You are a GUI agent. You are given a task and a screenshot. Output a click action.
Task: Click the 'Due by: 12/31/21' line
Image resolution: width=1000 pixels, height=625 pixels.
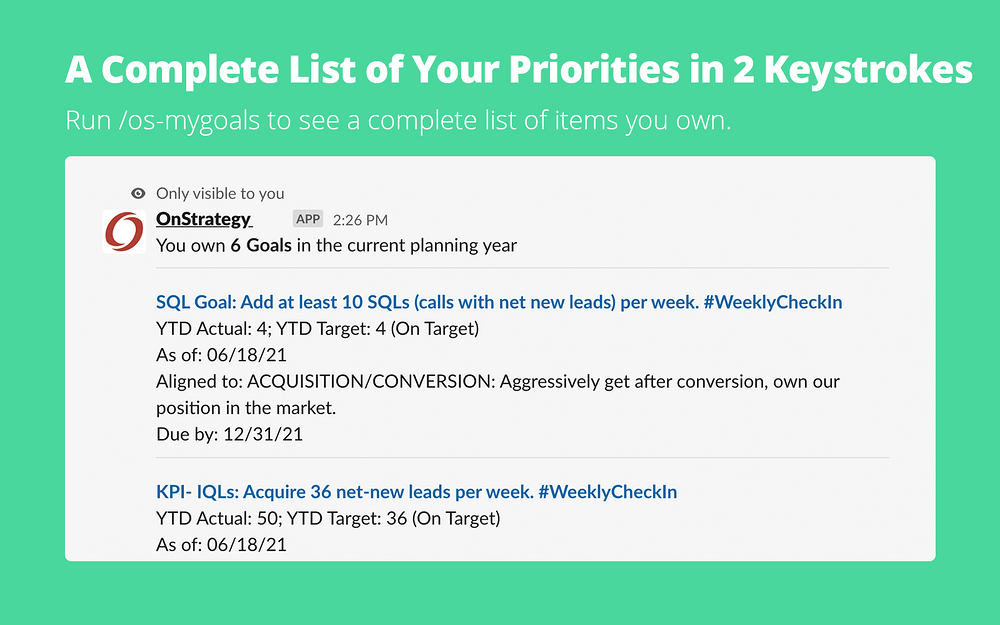(x=230, y=434)
